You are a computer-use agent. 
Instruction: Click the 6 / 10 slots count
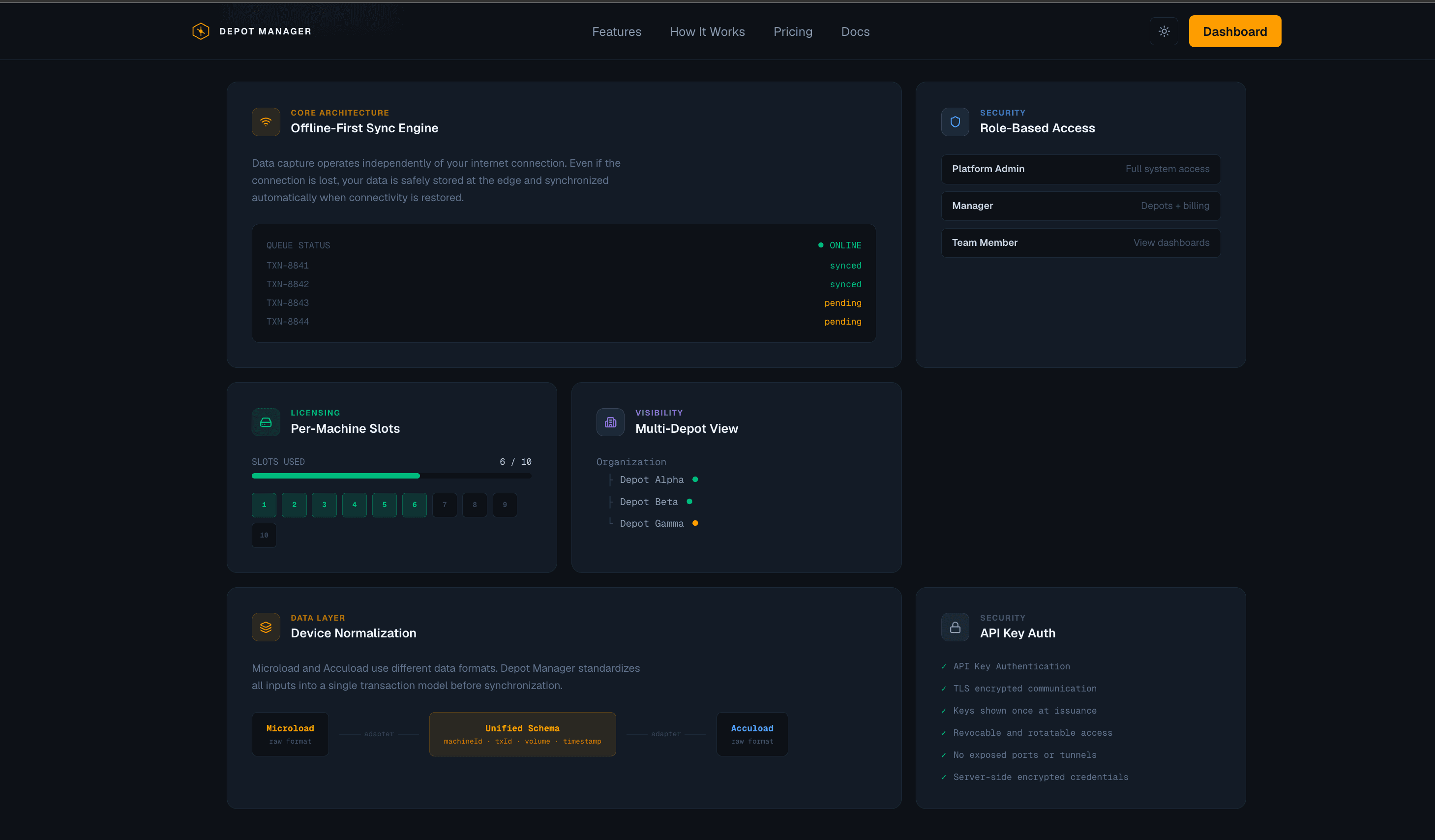click(x=515, y=462)
